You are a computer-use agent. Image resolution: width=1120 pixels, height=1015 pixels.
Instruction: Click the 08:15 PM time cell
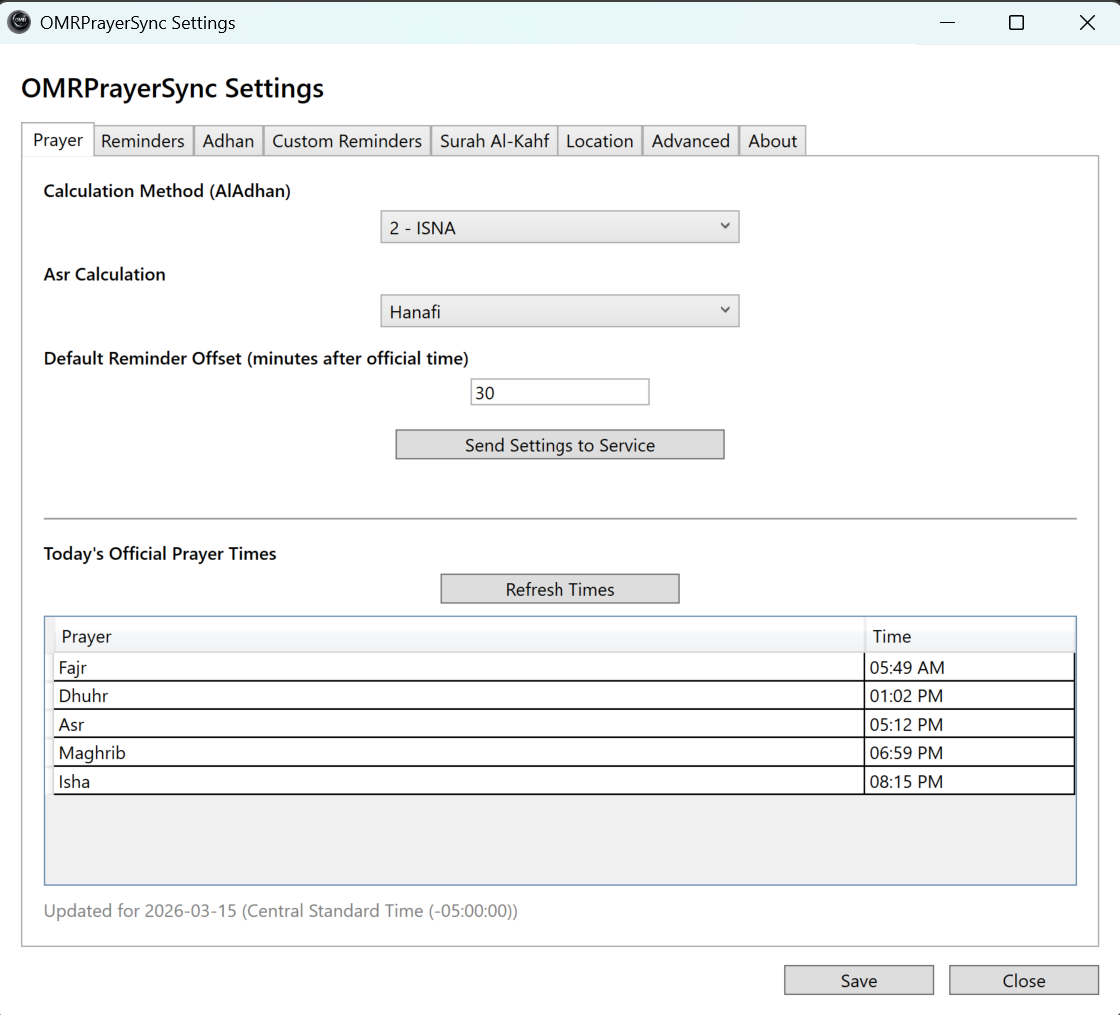point(969,781)
